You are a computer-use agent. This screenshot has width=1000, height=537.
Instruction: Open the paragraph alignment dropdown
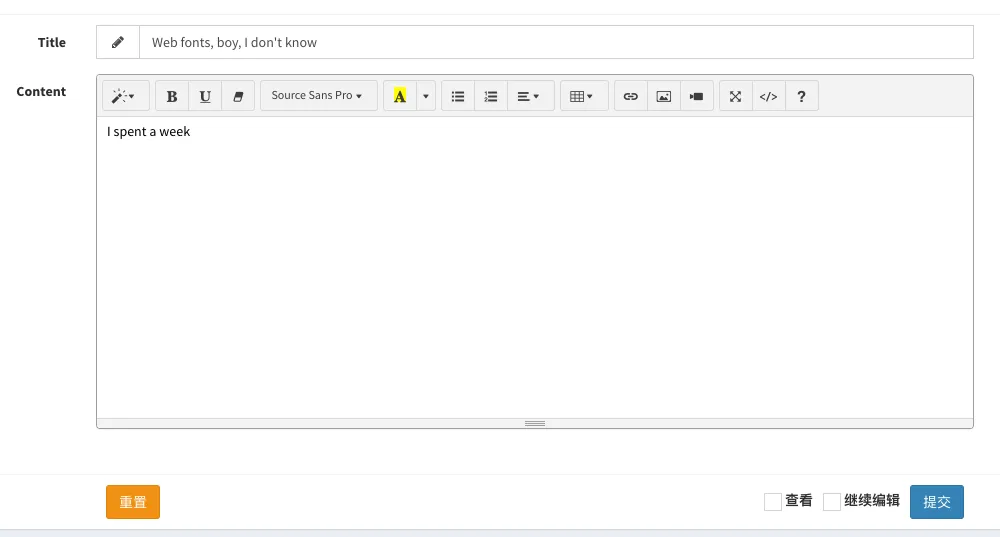[530, 96]
